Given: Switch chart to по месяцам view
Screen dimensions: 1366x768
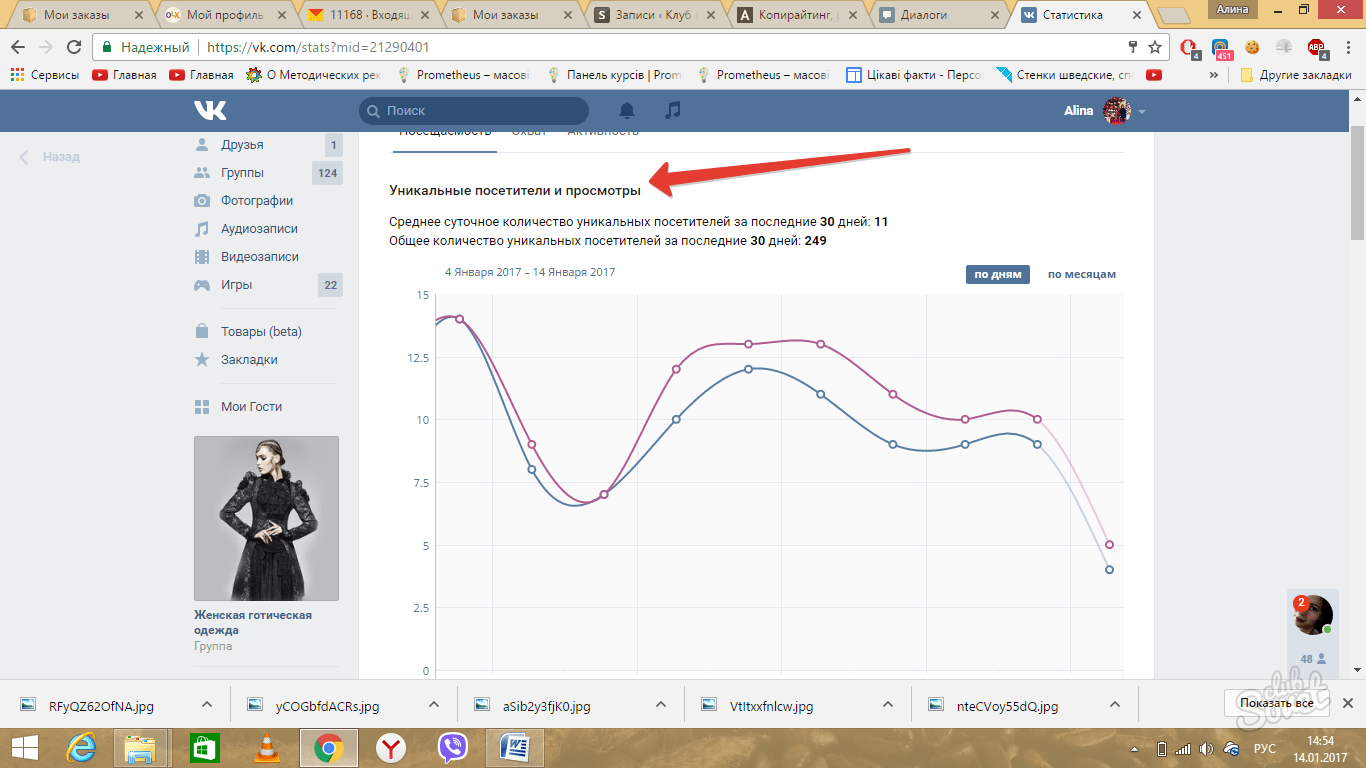Looking at the screenshot, I should pyautogui.click(x=1081, y=274).
